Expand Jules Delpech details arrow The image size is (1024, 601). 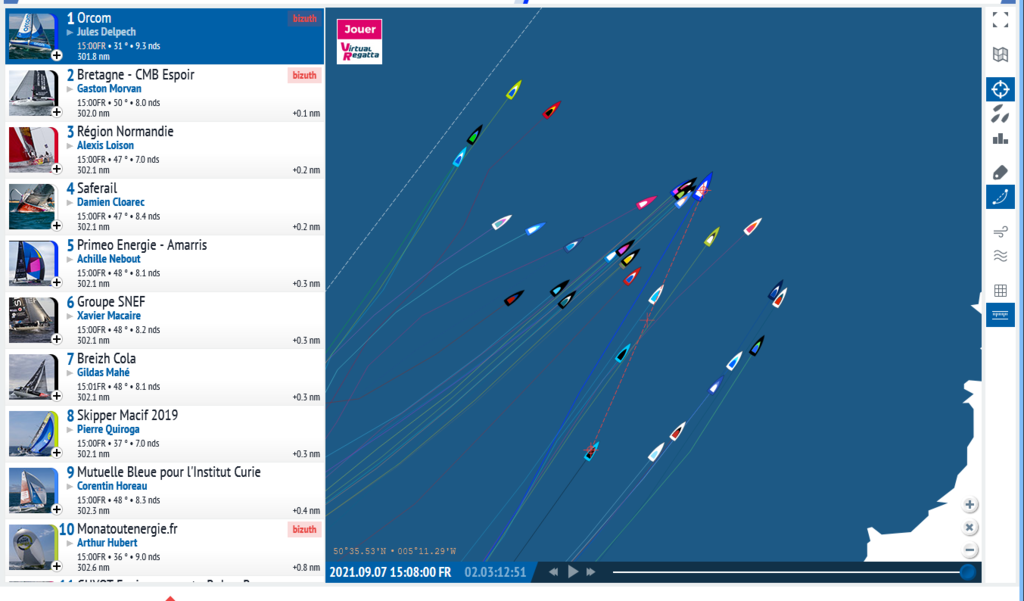(70, 32)
